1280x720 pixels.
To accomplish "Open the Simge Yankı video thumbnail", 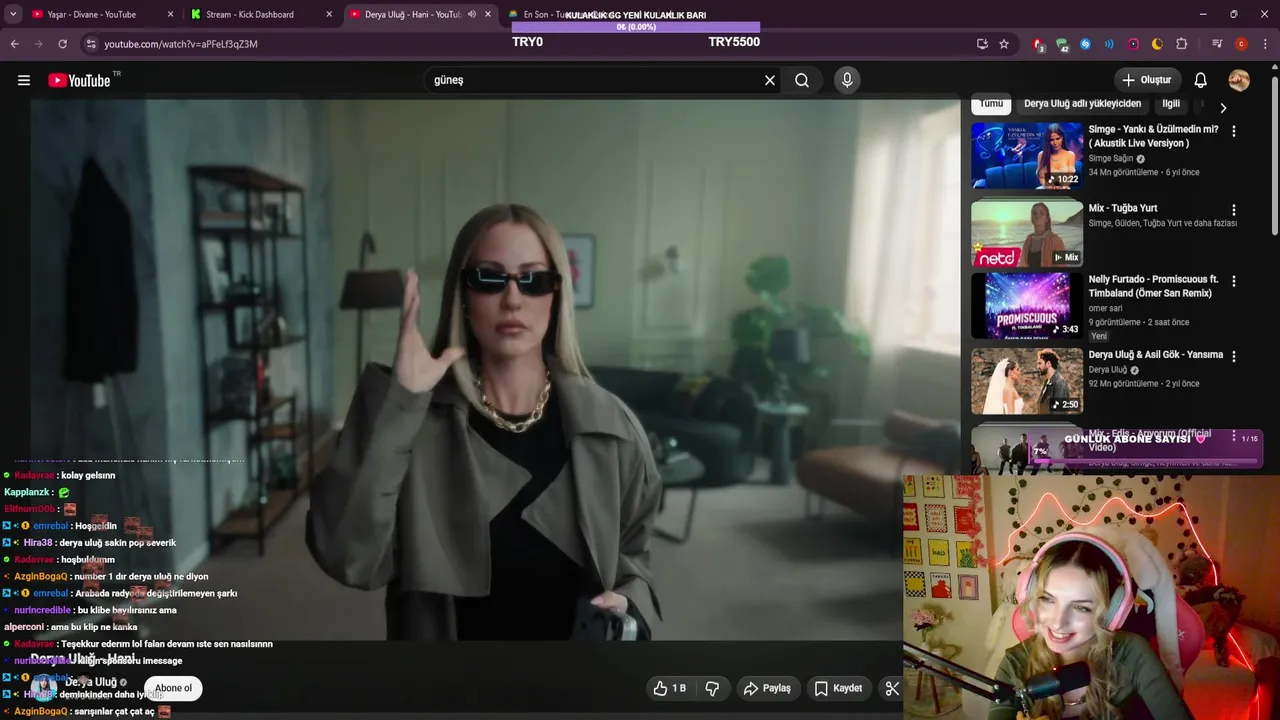I will [x=1027, y=155].
